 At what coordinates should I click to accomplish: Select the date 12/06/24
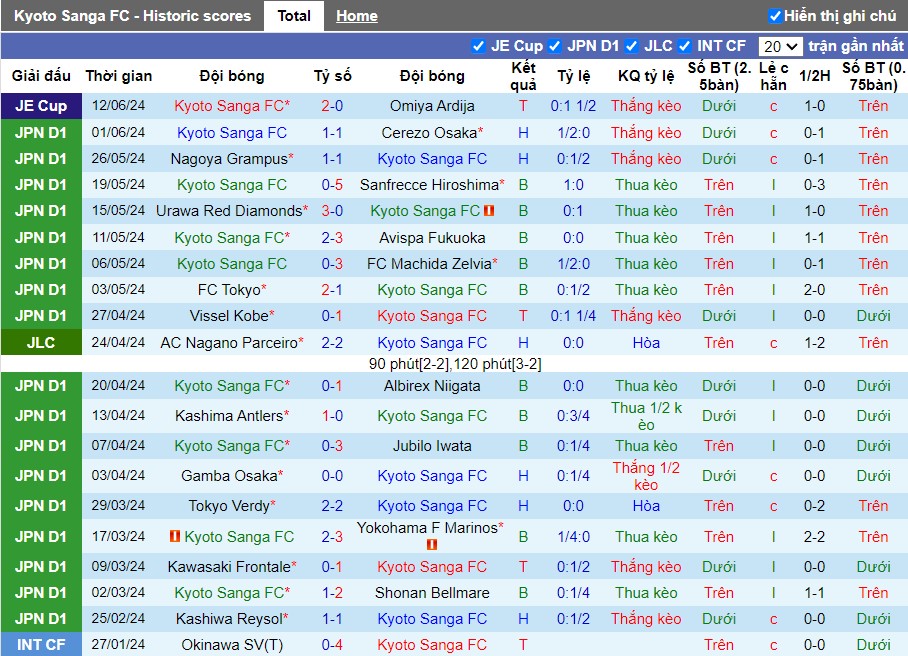[118, 105]
